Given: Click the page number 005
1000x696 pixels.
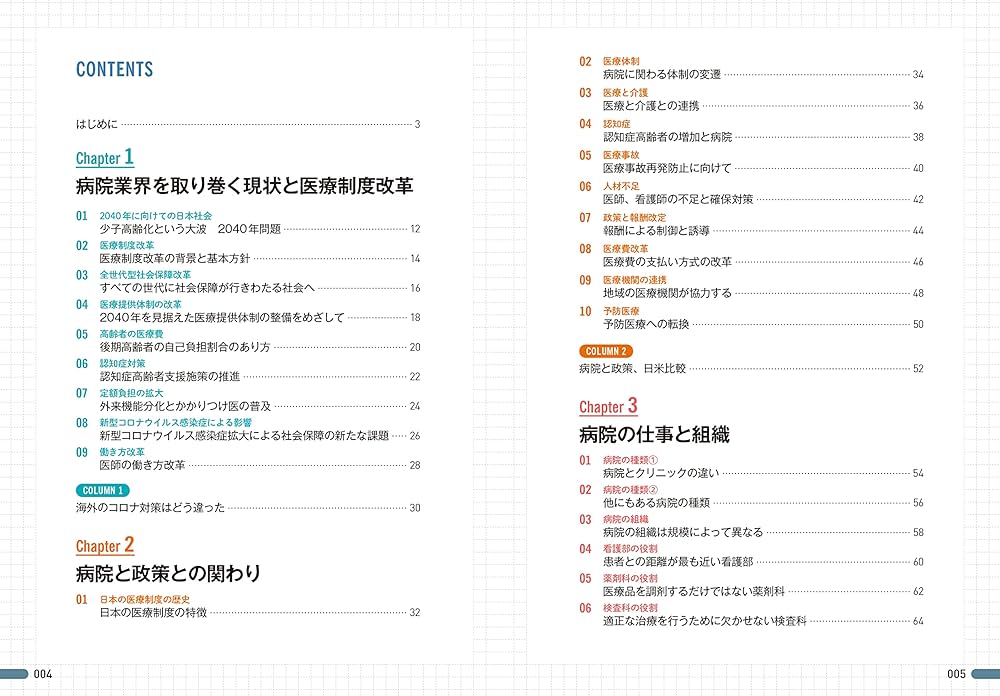Looking at the screenshot, I should coord(958,675).
